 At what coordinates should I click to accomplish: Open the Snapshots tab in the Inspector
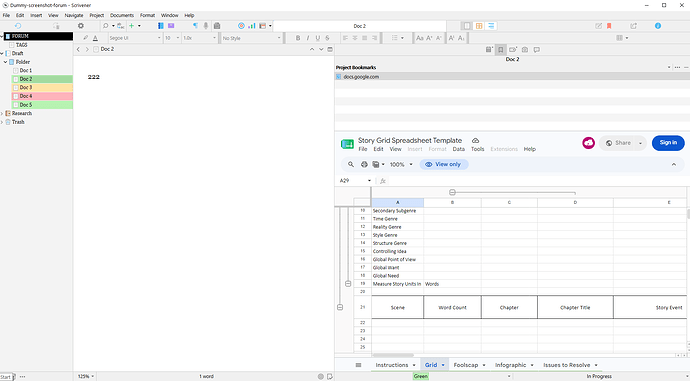525,50
